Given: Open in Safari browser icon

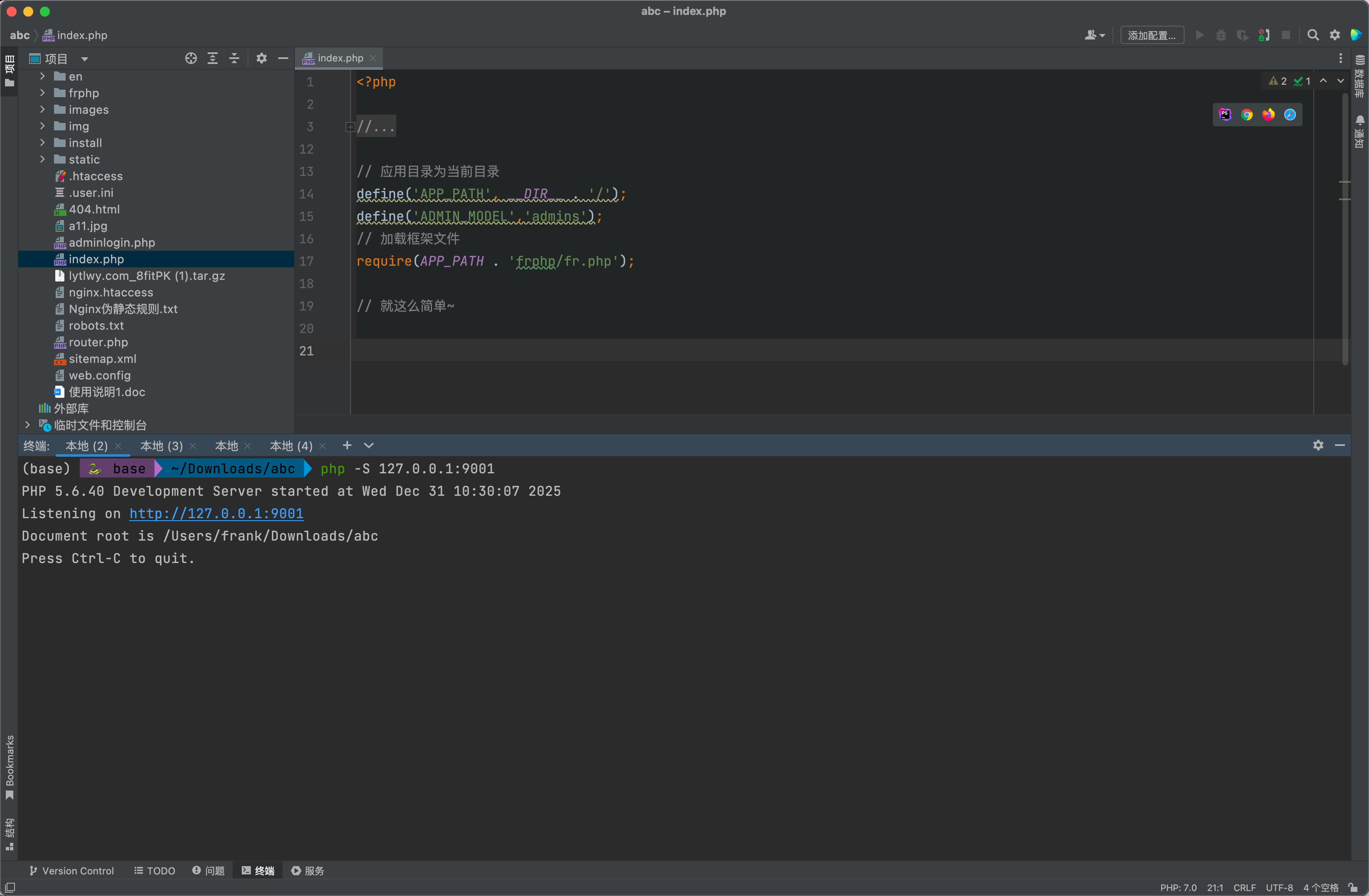Looking at the screenshot, I should [1290, 115].
